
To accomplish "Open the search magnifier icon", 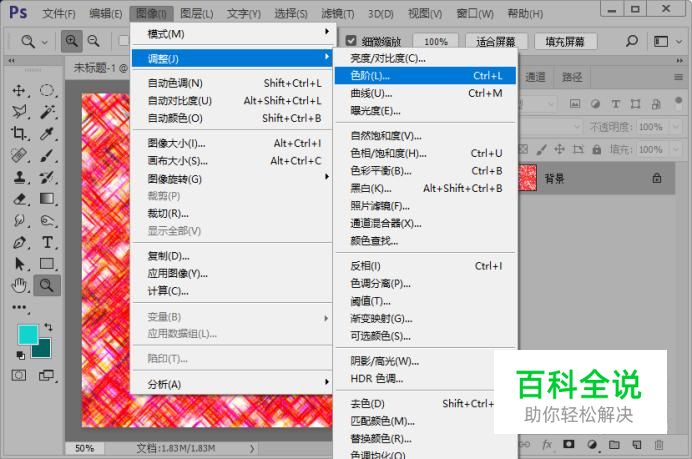I will click(x=632, y=41).
